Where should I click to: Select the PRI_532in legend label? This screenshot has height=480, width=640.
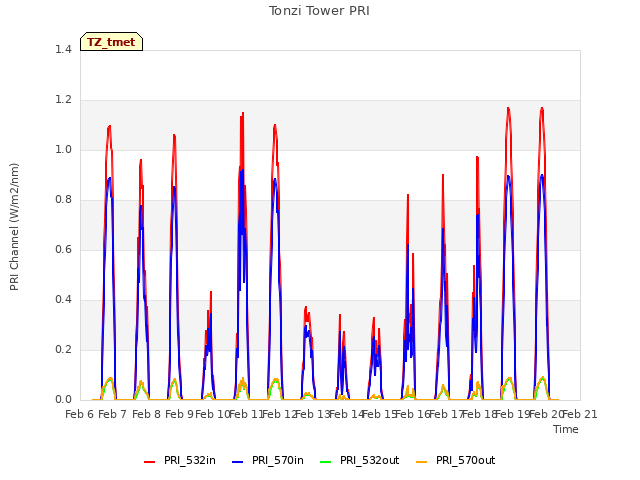click(x=190, y=460)
